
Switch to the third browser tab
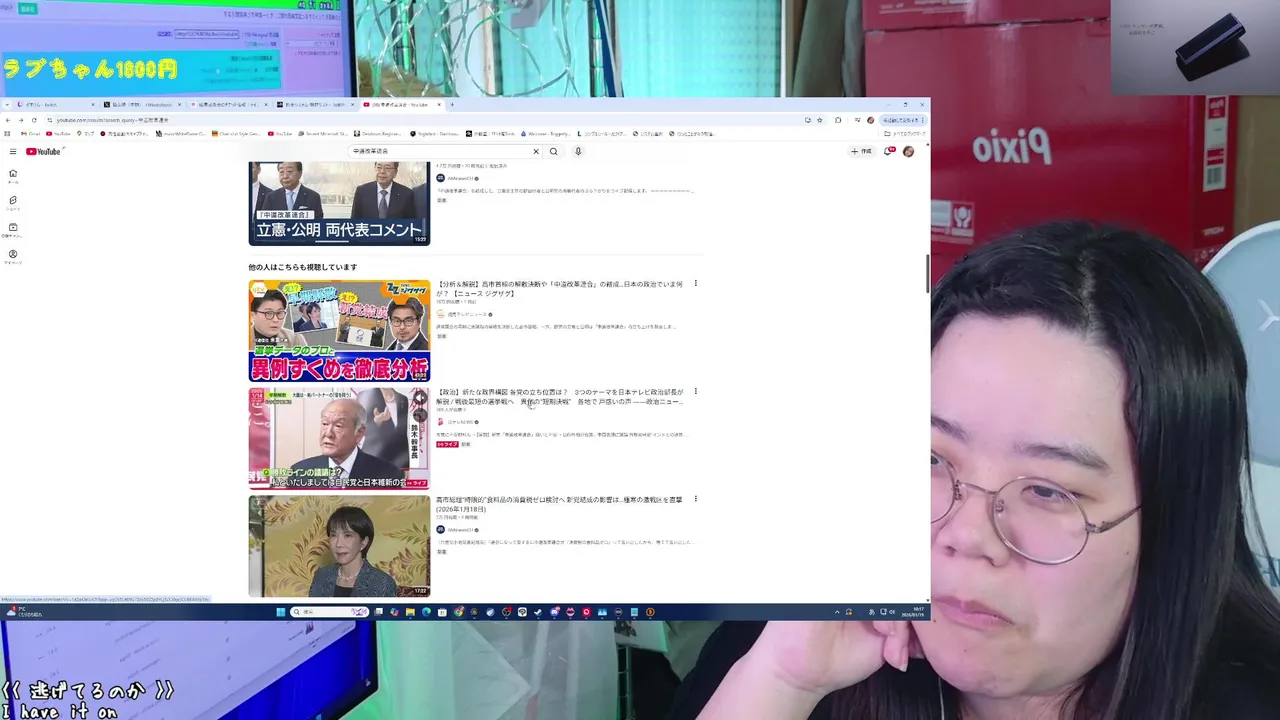click(228, 104)
